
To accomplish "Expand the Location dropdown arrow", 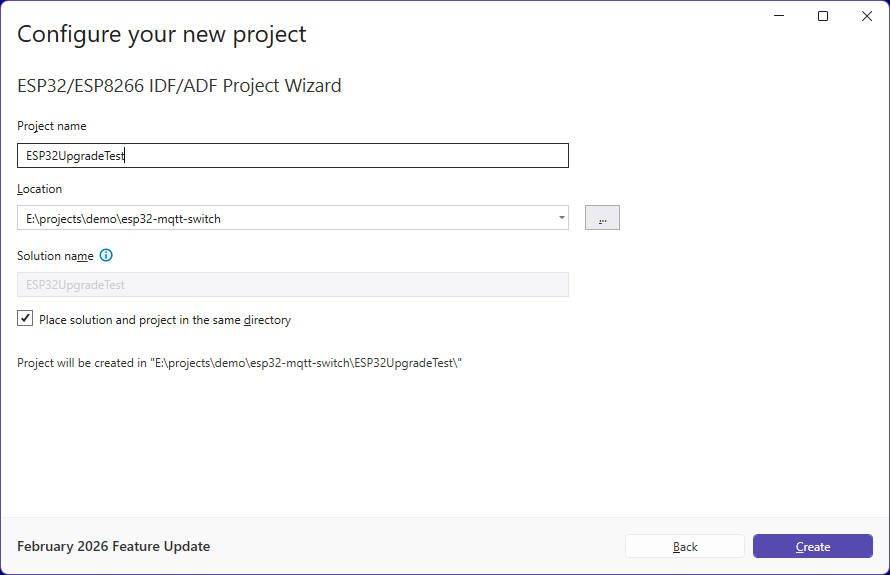I will coord(562,218).
